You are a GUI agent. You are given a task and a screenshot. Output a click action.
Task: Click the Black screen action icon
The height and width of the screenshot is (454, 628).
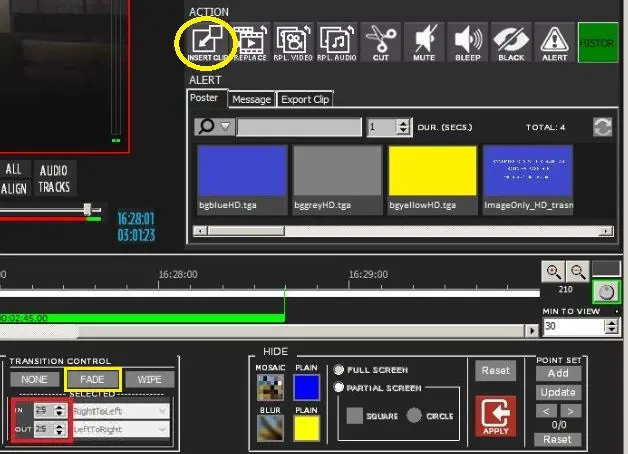coord(510,42)
